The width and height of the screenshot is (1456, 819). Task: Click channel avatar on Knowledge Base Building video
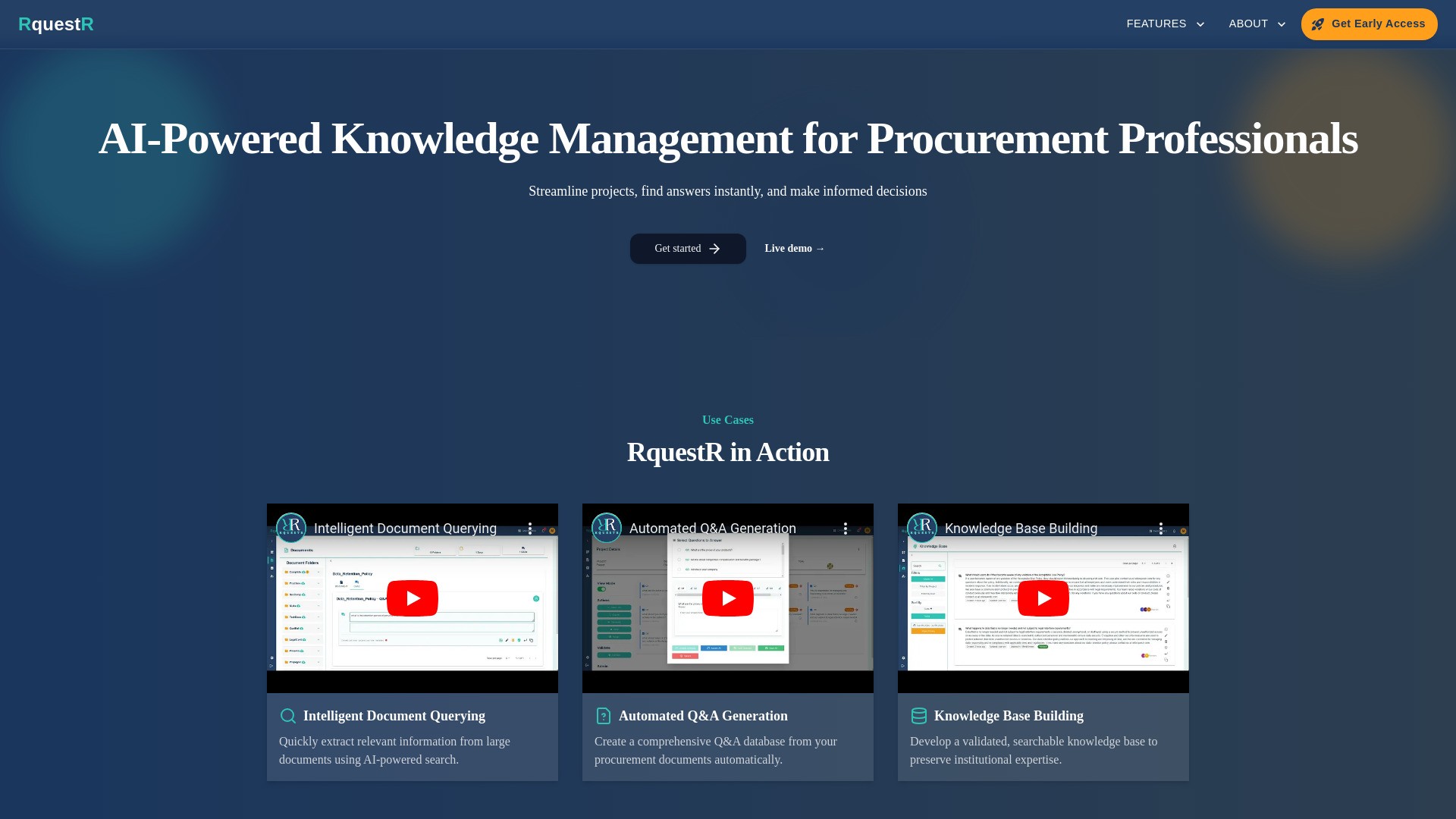(x=922, y=528)
